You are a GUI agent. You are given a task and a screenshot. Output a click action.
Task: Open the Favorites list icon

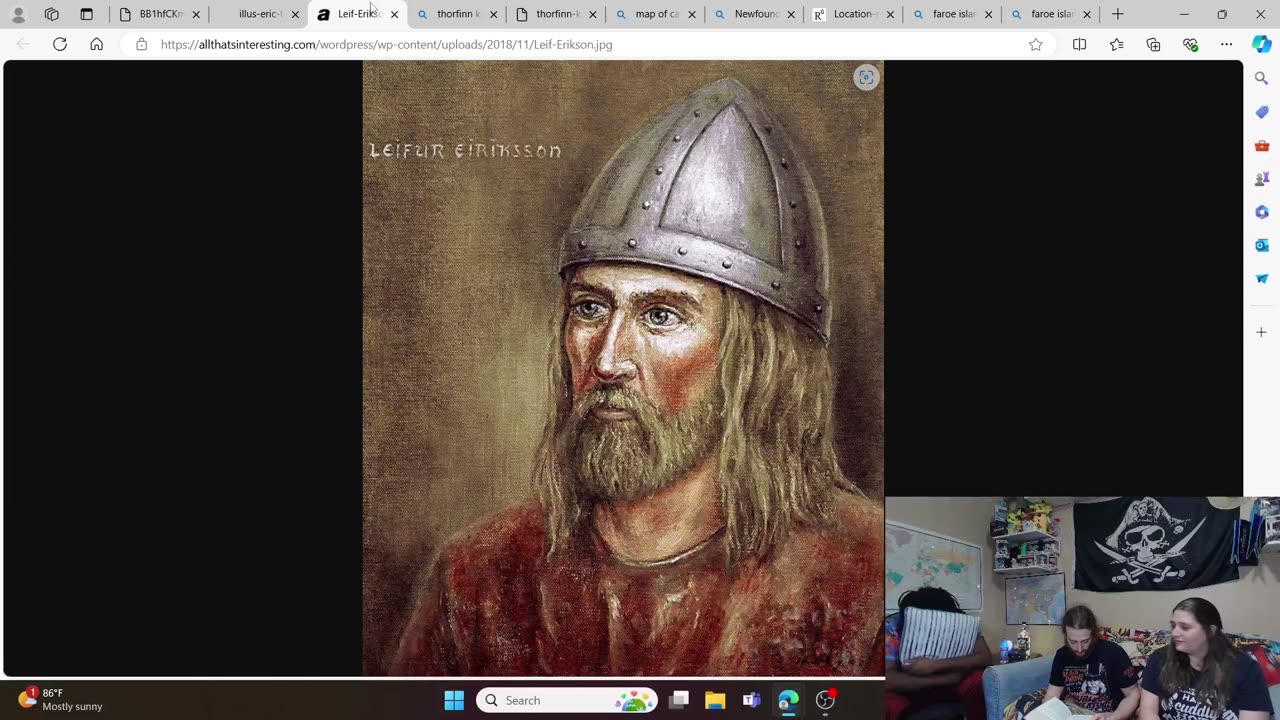click(x=1116, y=44)
